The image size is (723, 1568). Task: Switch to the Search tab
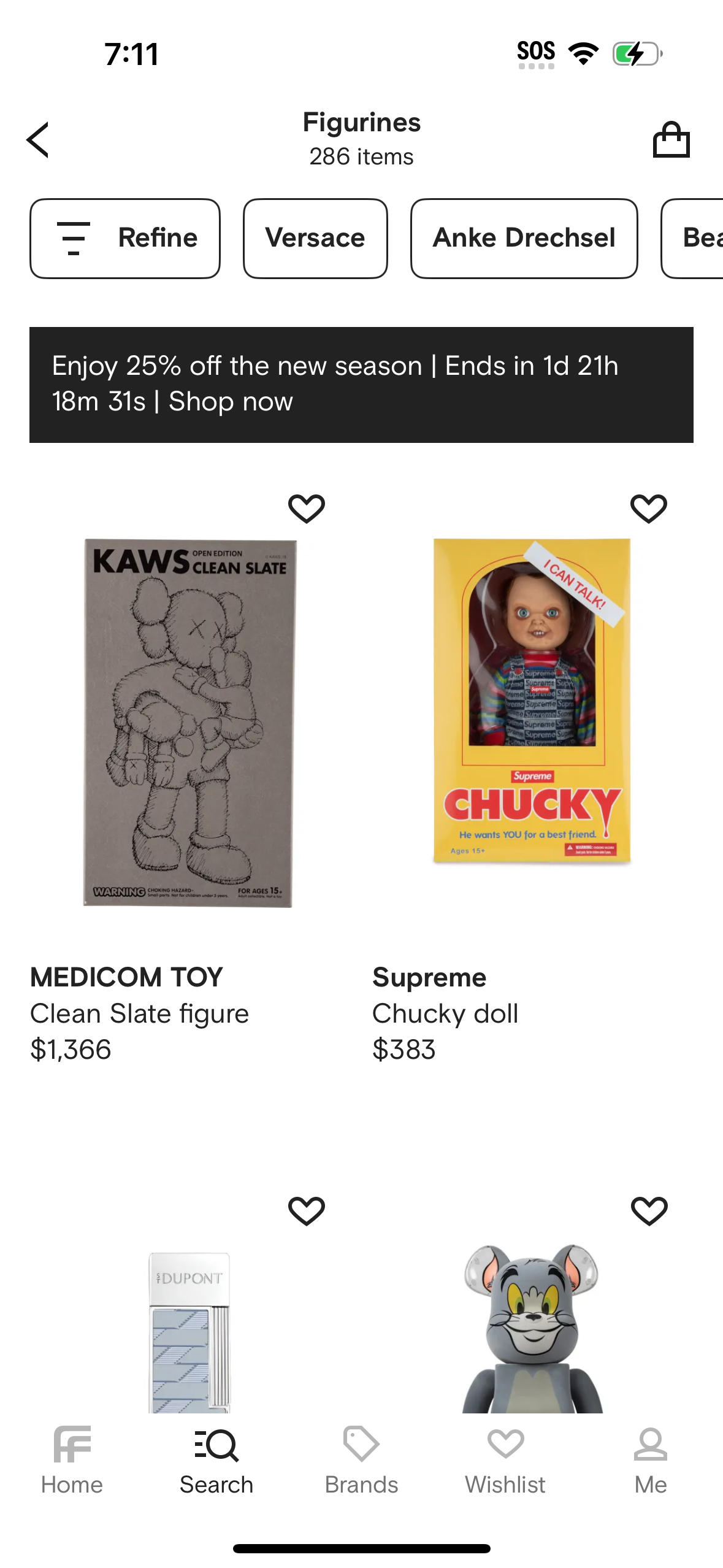216,1461
